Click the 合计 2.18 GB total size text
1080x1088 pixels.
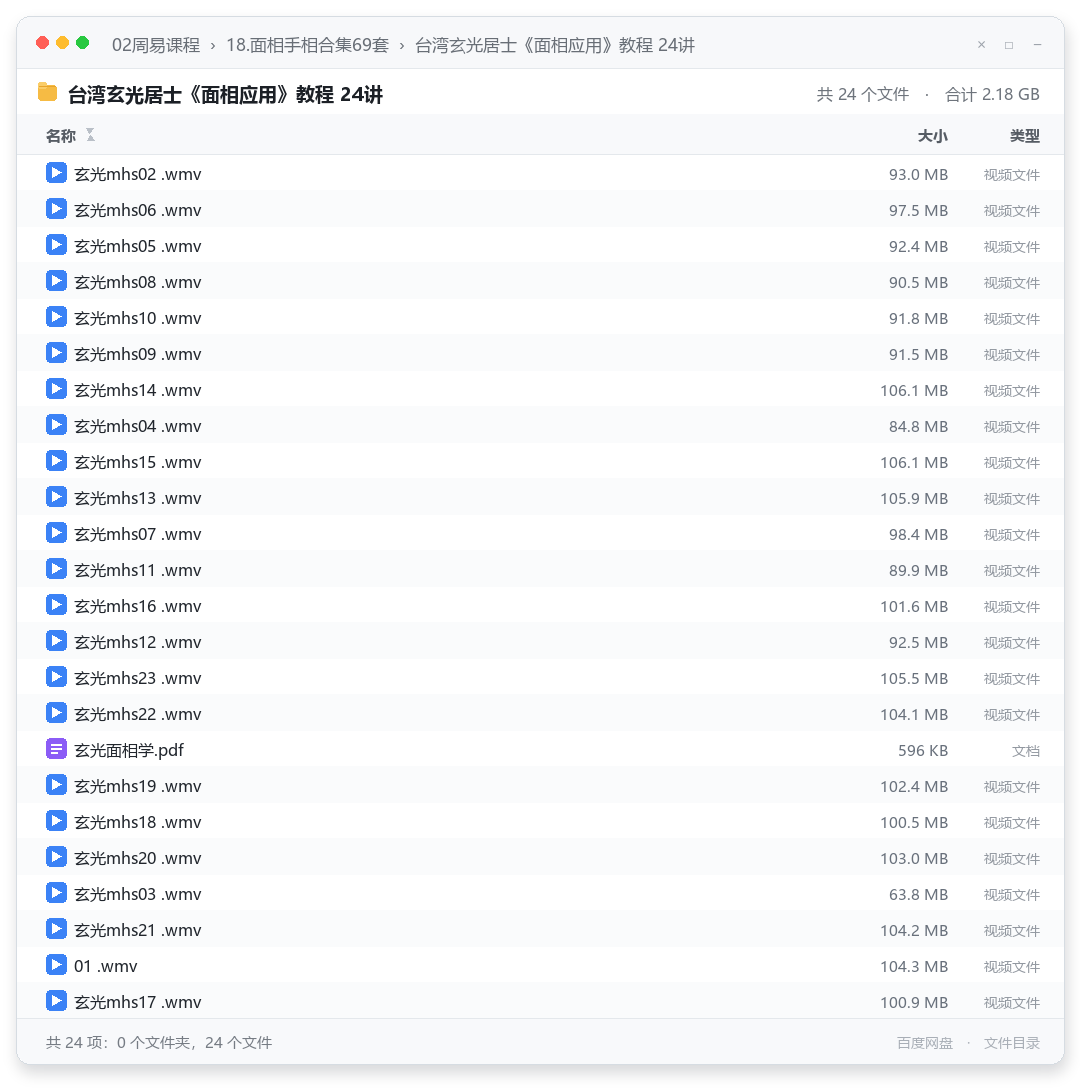tap(992, 94)
